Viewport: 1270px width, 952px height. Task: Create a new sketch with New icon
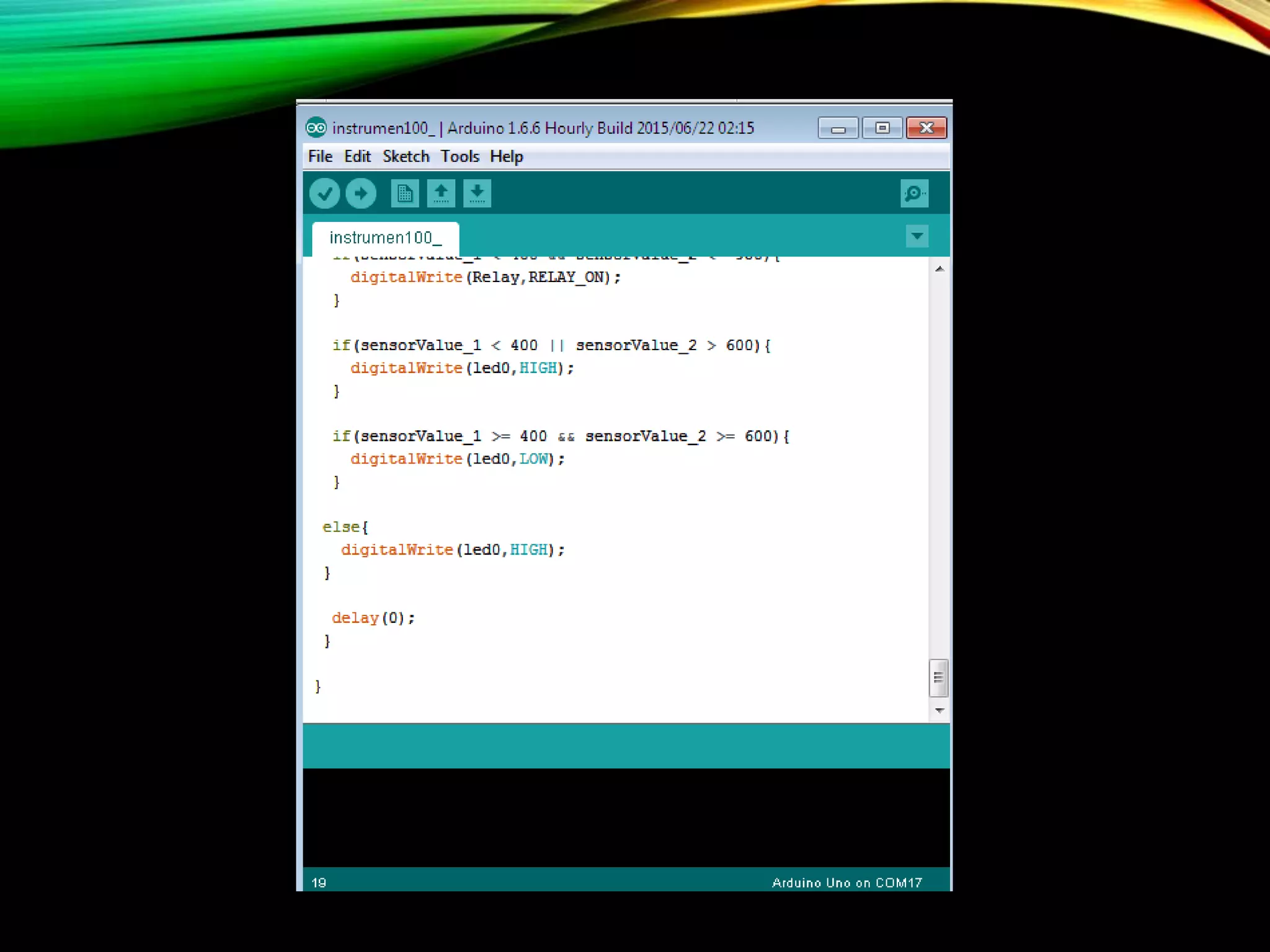coord(405,193)
